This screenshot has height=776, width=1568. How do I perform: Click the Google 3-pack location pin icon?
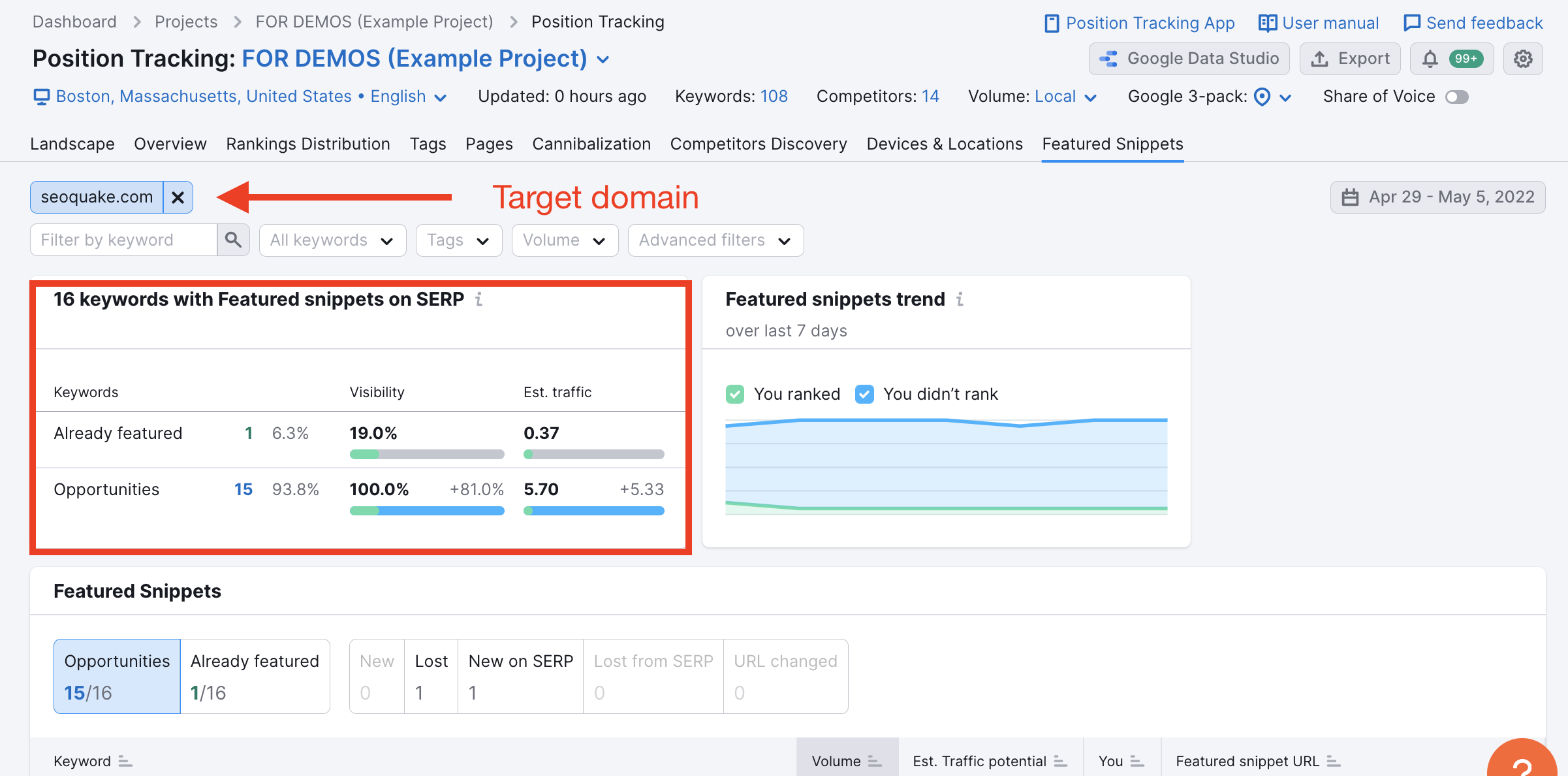coord(1263,97)
